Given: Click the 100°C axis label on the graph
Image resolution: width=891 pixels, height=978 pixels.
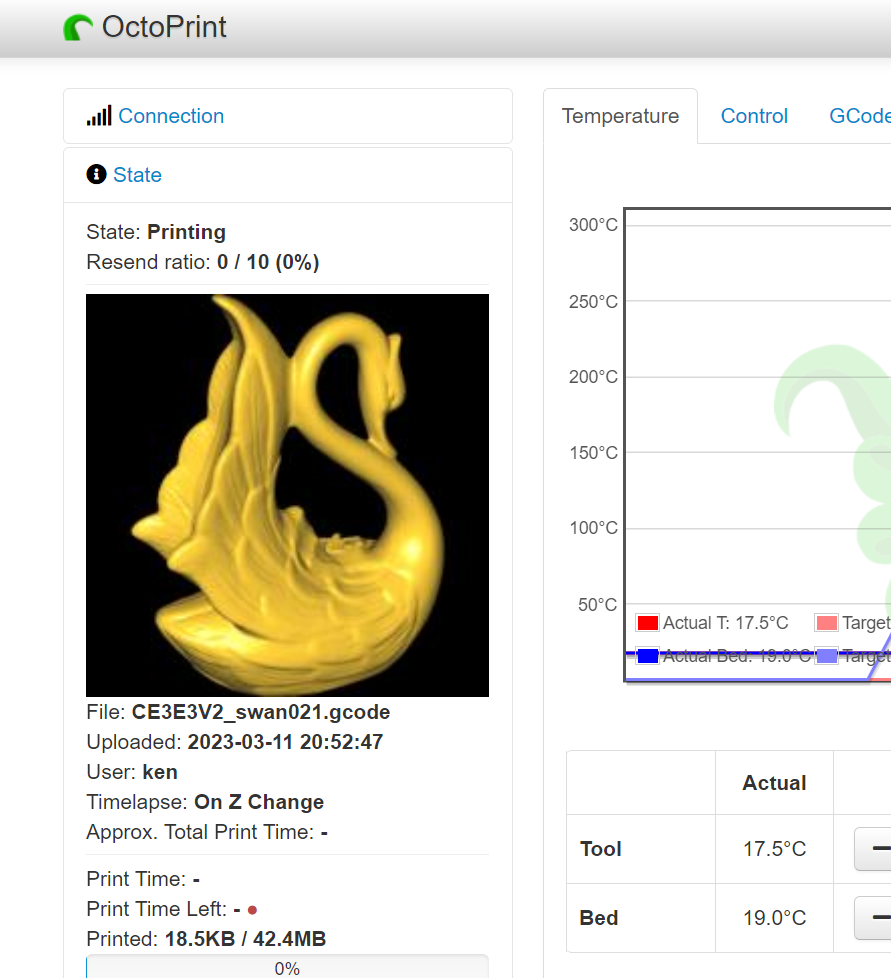Looking at the screenshot, I should pos(593,528).
